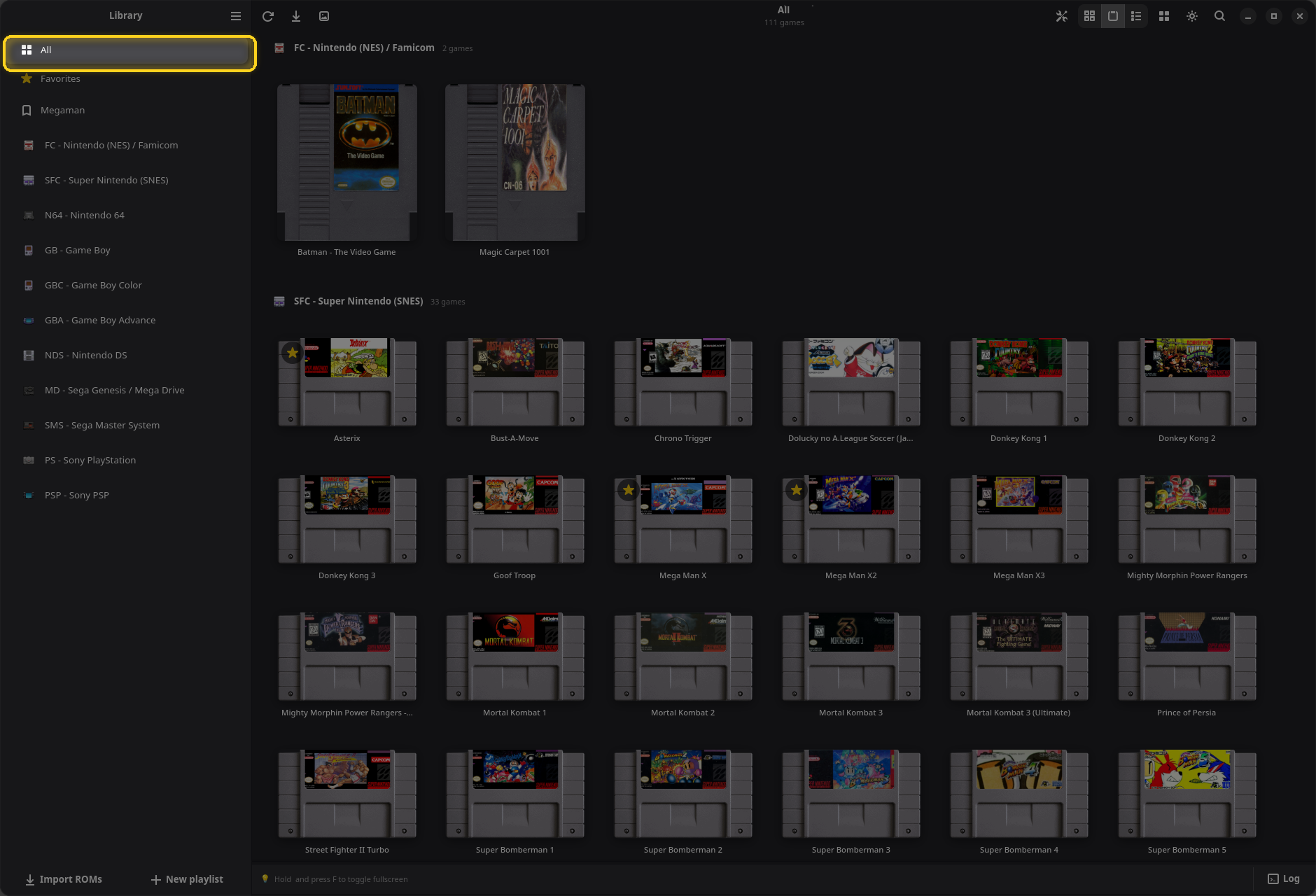Switch to the outlined grid view mode
1316x896 pixels.
1089,16
